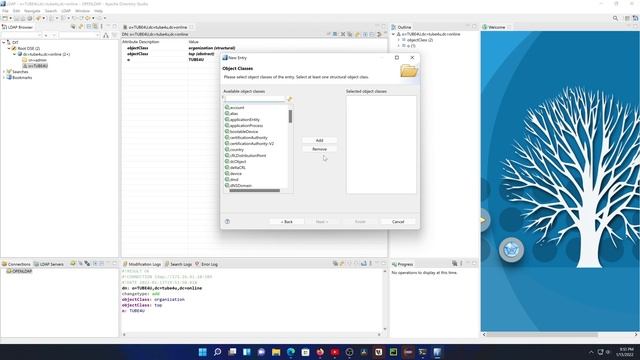
Task: Open the Search menu
Action: tap(51, 11)
